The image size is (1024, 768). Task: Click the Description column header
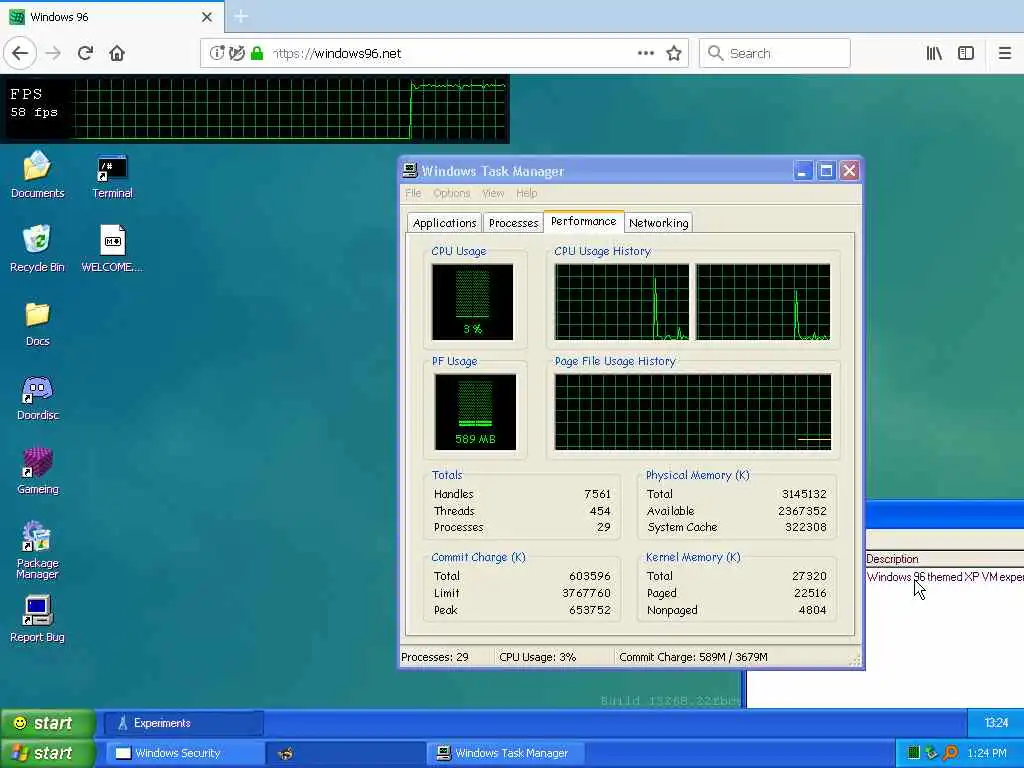click(944, 559)
